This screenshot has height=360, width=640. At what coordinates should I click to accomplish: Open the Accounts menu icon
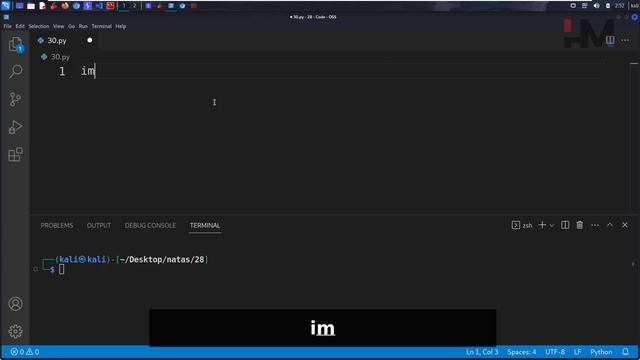coord(16,304)
